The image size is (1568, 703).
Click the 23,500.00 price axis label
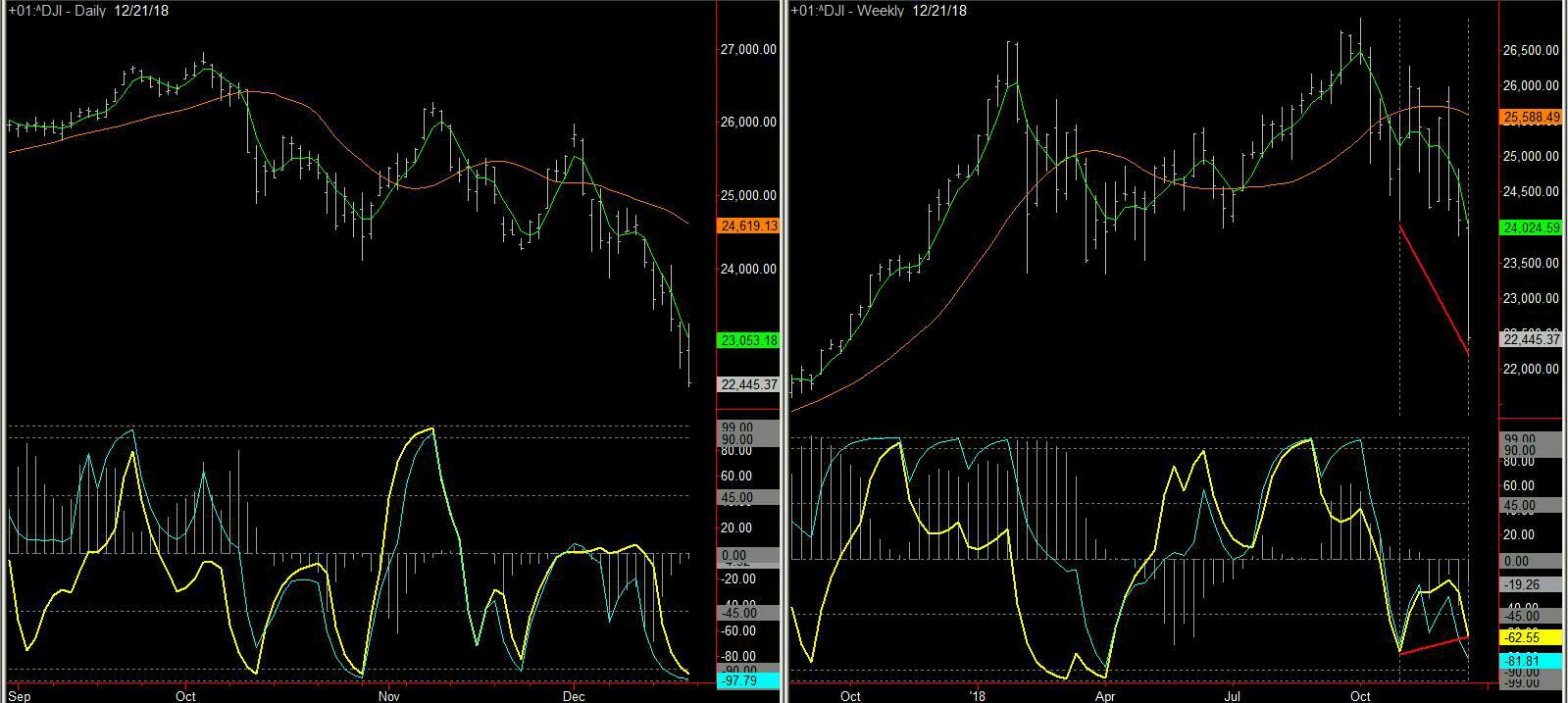pos(1531,263)
